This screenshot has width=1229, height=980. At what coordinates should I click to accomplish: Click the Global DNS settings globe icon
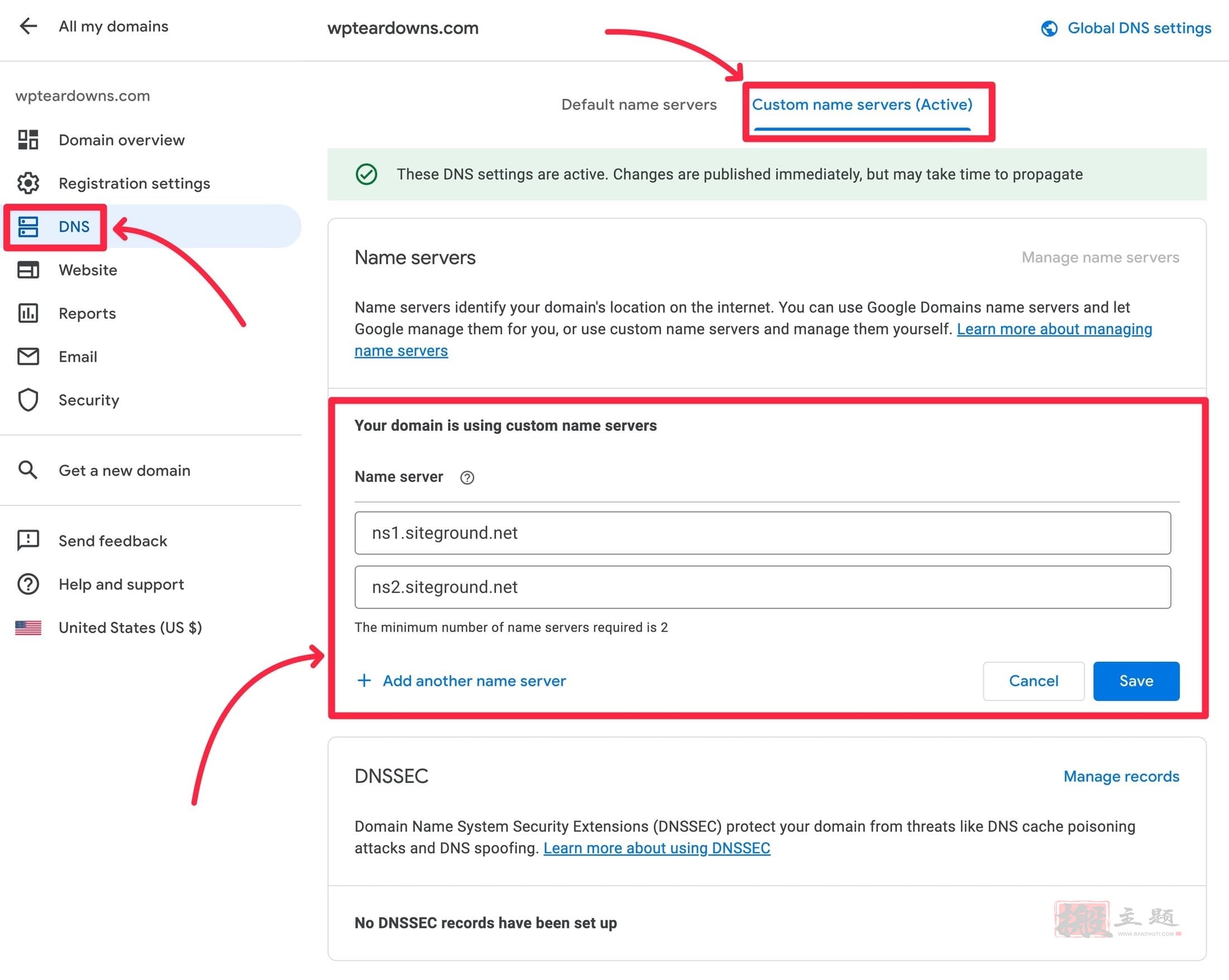(1049, 28)
